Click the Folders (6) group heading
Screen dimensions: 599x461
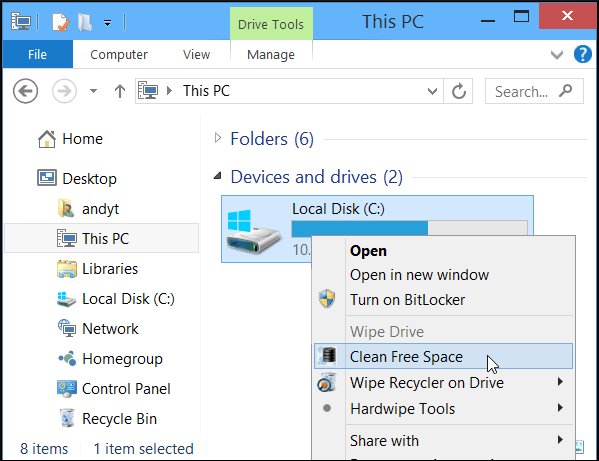[272, 139]
